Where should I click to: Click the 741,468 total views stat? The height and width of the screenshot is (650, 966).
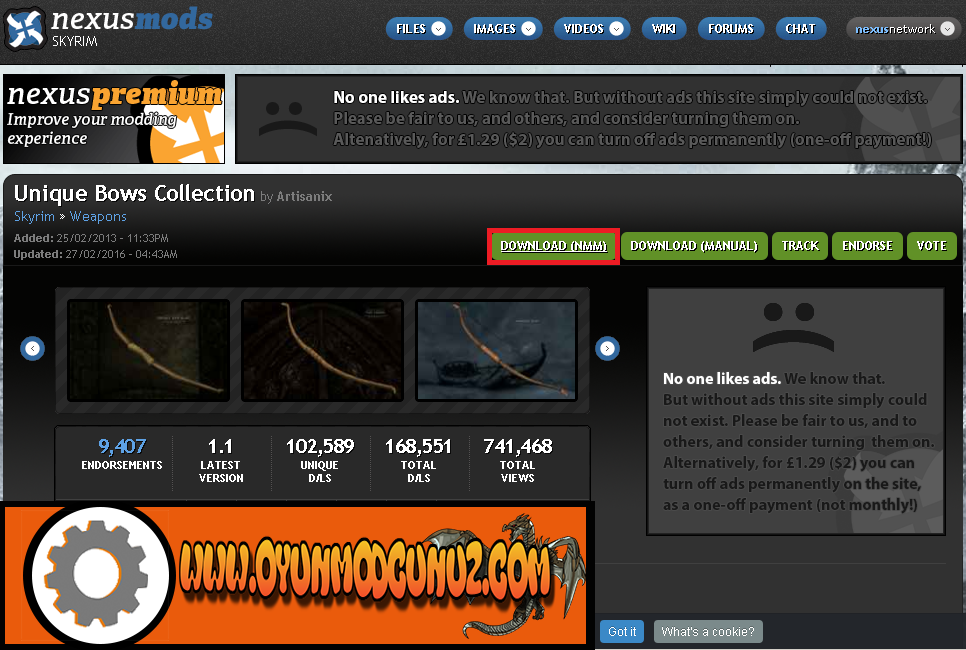point(518,459)
